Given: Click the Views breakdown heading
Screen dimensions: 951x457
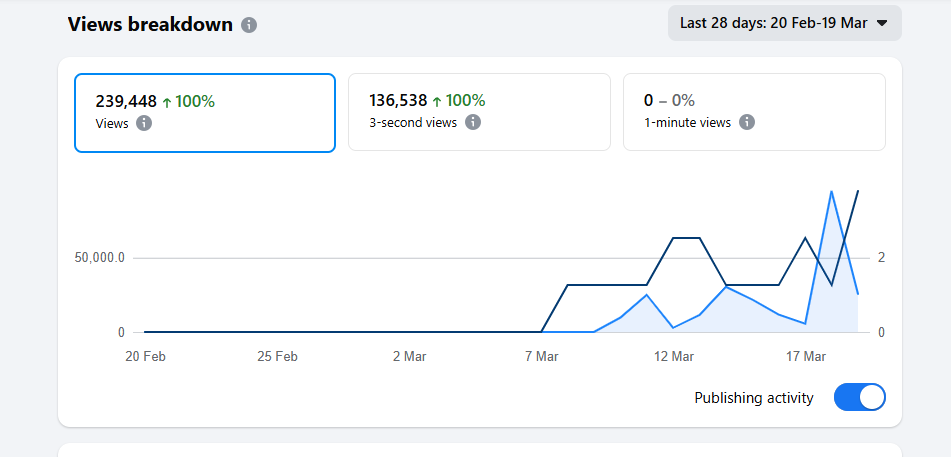Looking at the screenshot, I should tap(150, 25).
